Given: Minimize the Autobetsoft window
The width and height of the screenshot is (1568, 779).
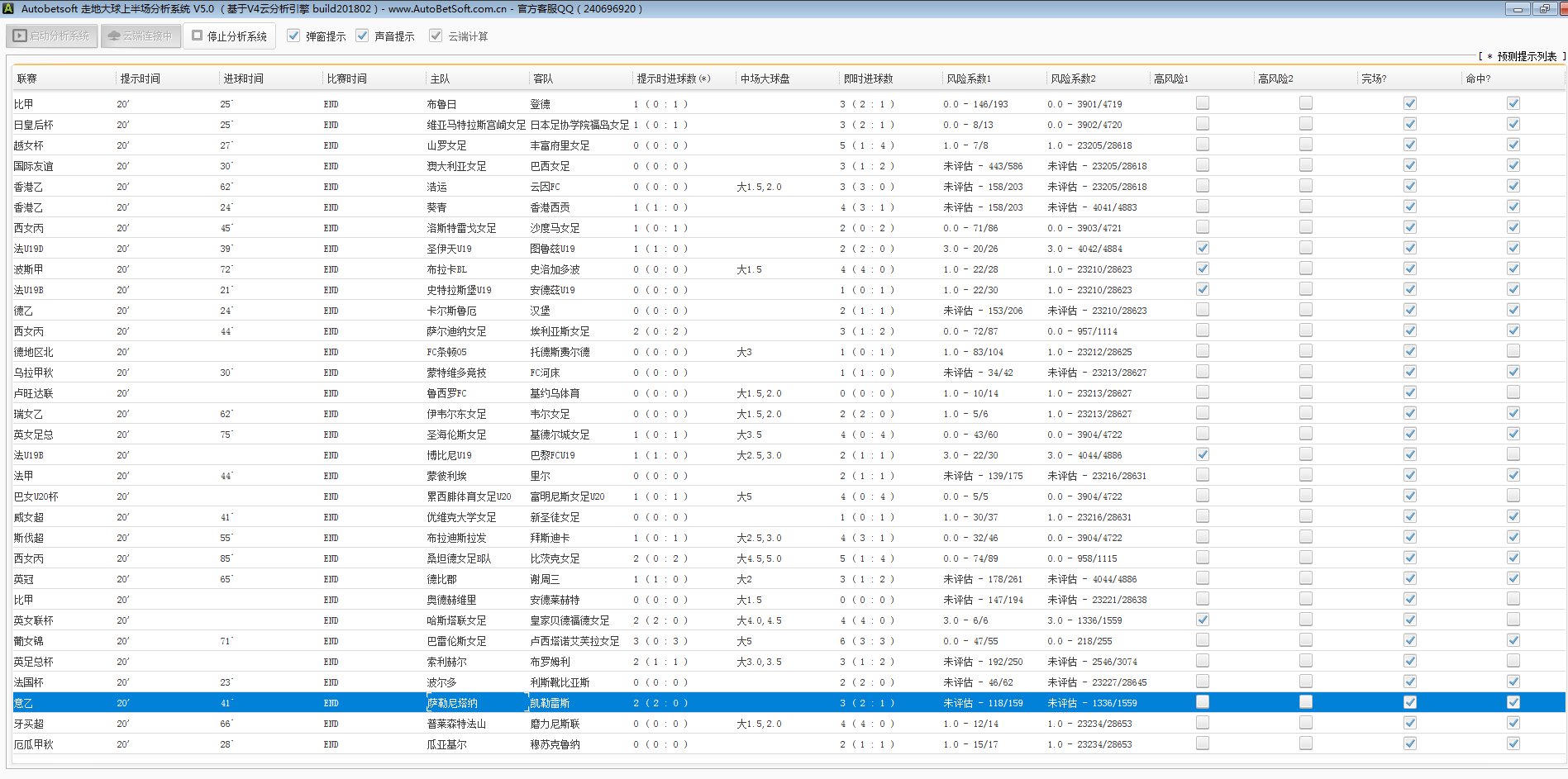Looking at the screenshot, I should click(x=1517, y=9).
